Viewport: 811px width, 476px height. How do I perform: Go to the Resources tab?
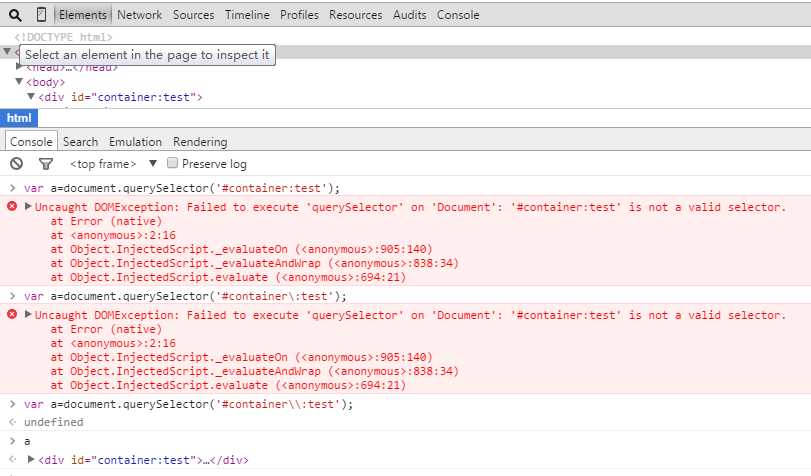(356, 15)
